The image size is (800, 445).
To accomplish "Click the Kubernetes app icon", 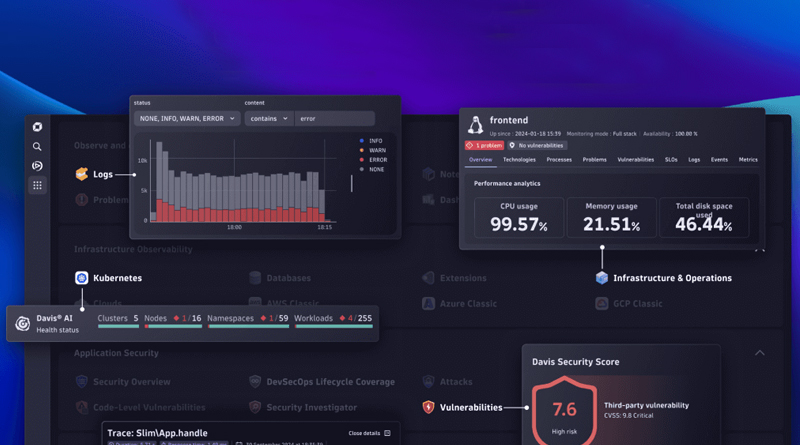I will click(x=82, y=278).
